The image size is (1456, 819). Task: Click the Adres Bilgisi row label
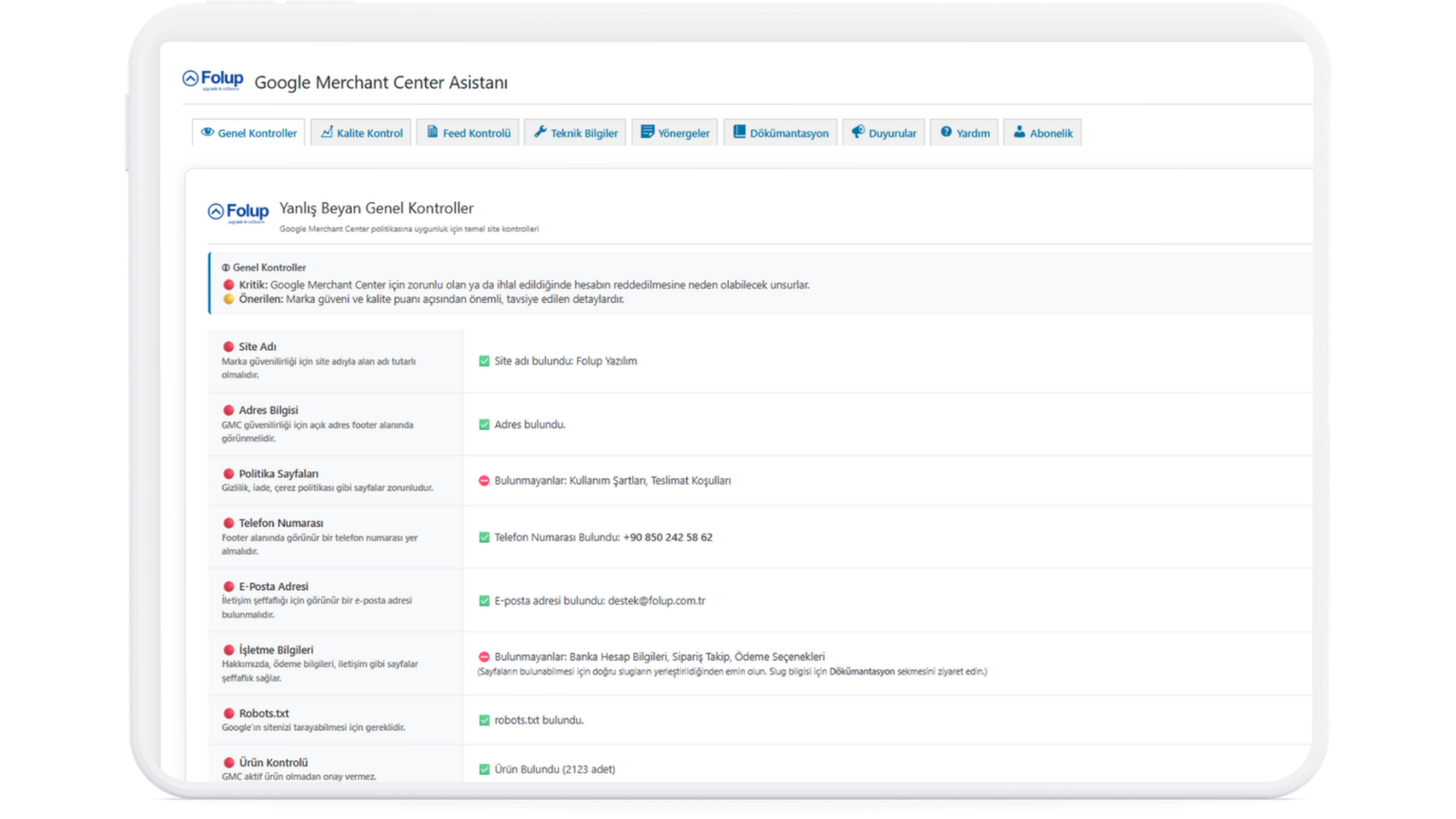pyautogui.click(x=268, y=410)
